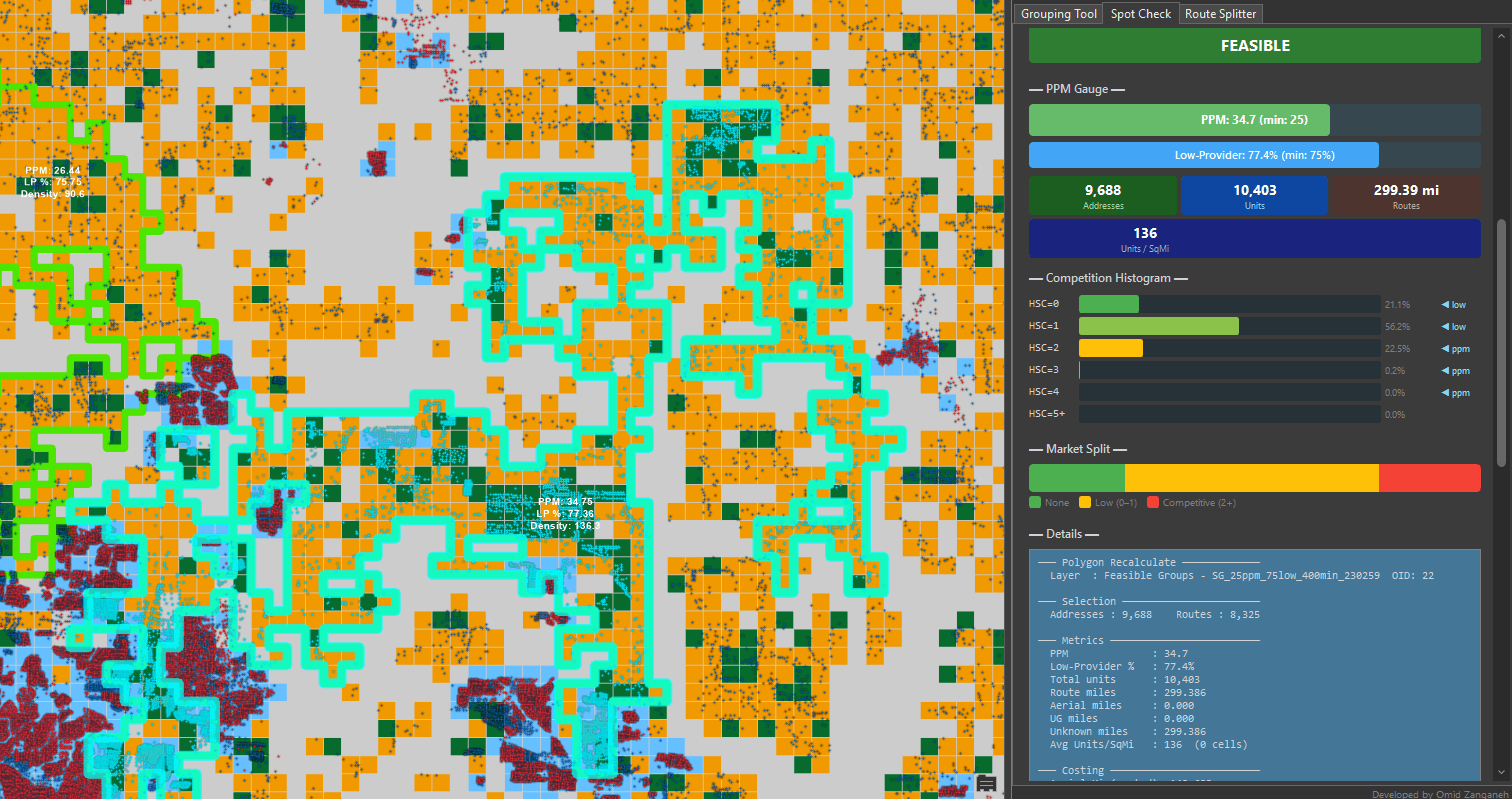The height and width of the screenshot is (799, 1512).
Task: Click the 'Density: 90.6' map label
Action: [53, 194]
